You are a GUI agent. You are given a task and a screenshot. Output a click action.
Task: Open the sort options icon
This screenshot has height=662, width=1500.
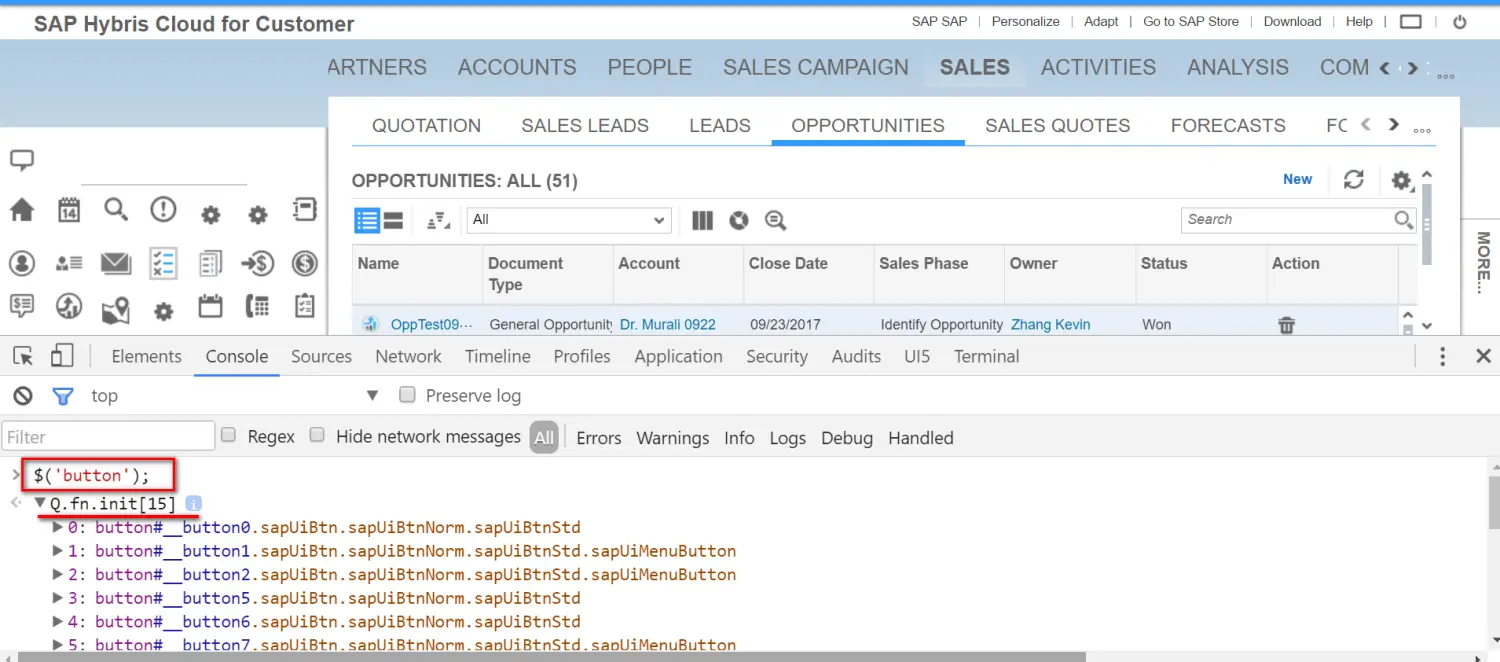tap(439, 220)
